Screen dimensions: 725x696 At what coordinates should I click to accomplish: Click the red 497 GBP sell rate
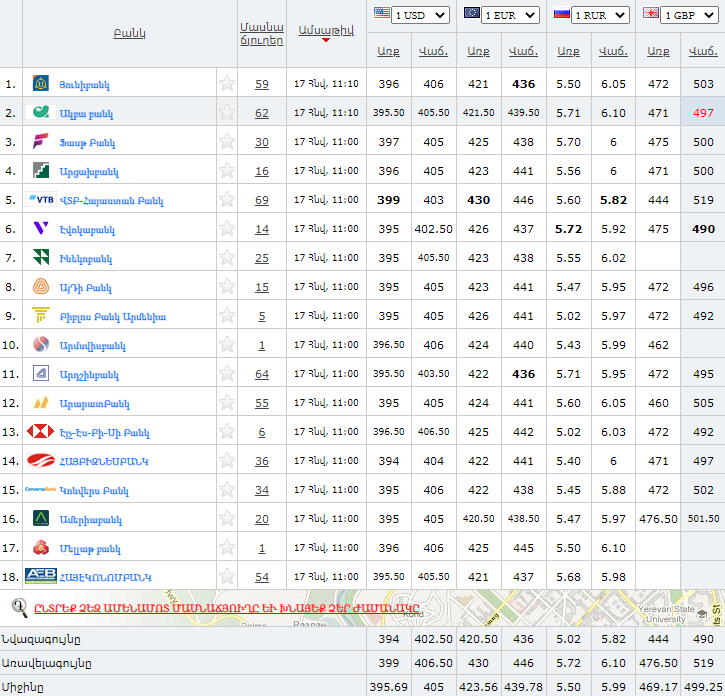703,113
